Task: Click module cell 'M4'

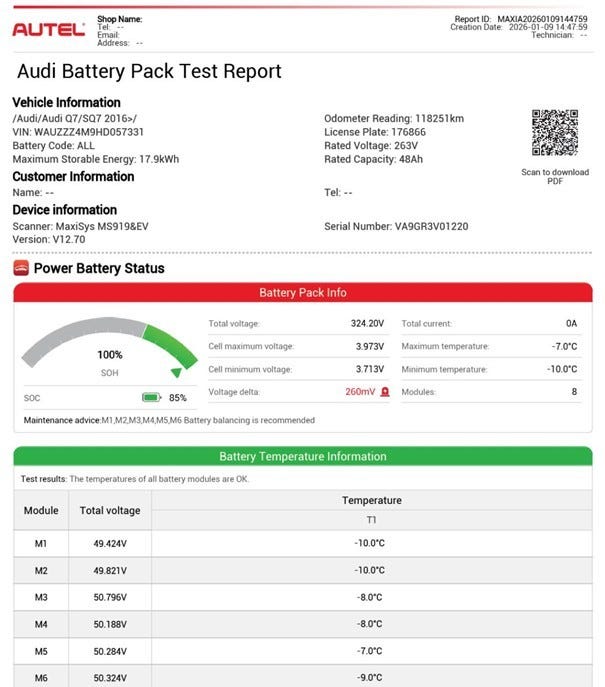Action: [41, 624]
